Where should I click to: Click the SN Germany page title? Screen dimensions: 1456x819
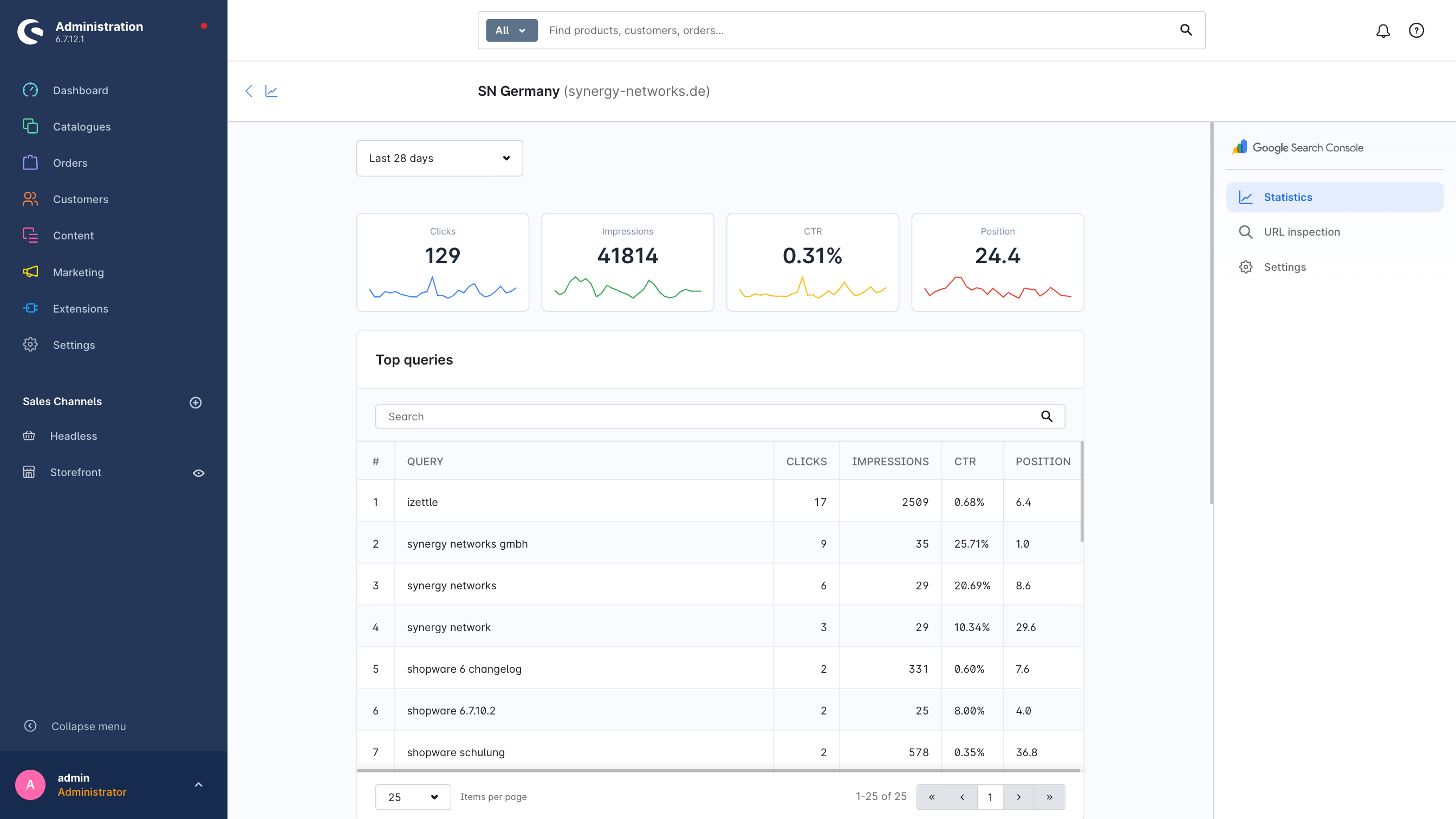[594, 91]
